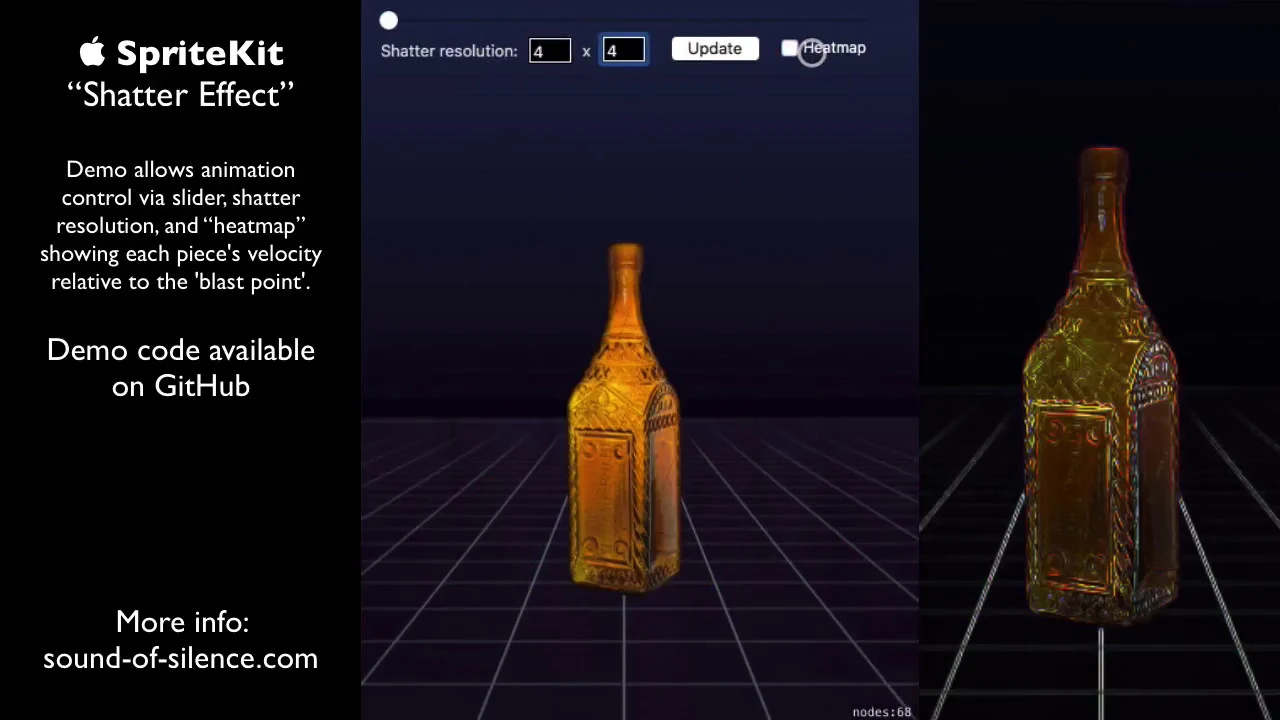Click the 'sound-of-silence.com' text

(x=181, y=658)
